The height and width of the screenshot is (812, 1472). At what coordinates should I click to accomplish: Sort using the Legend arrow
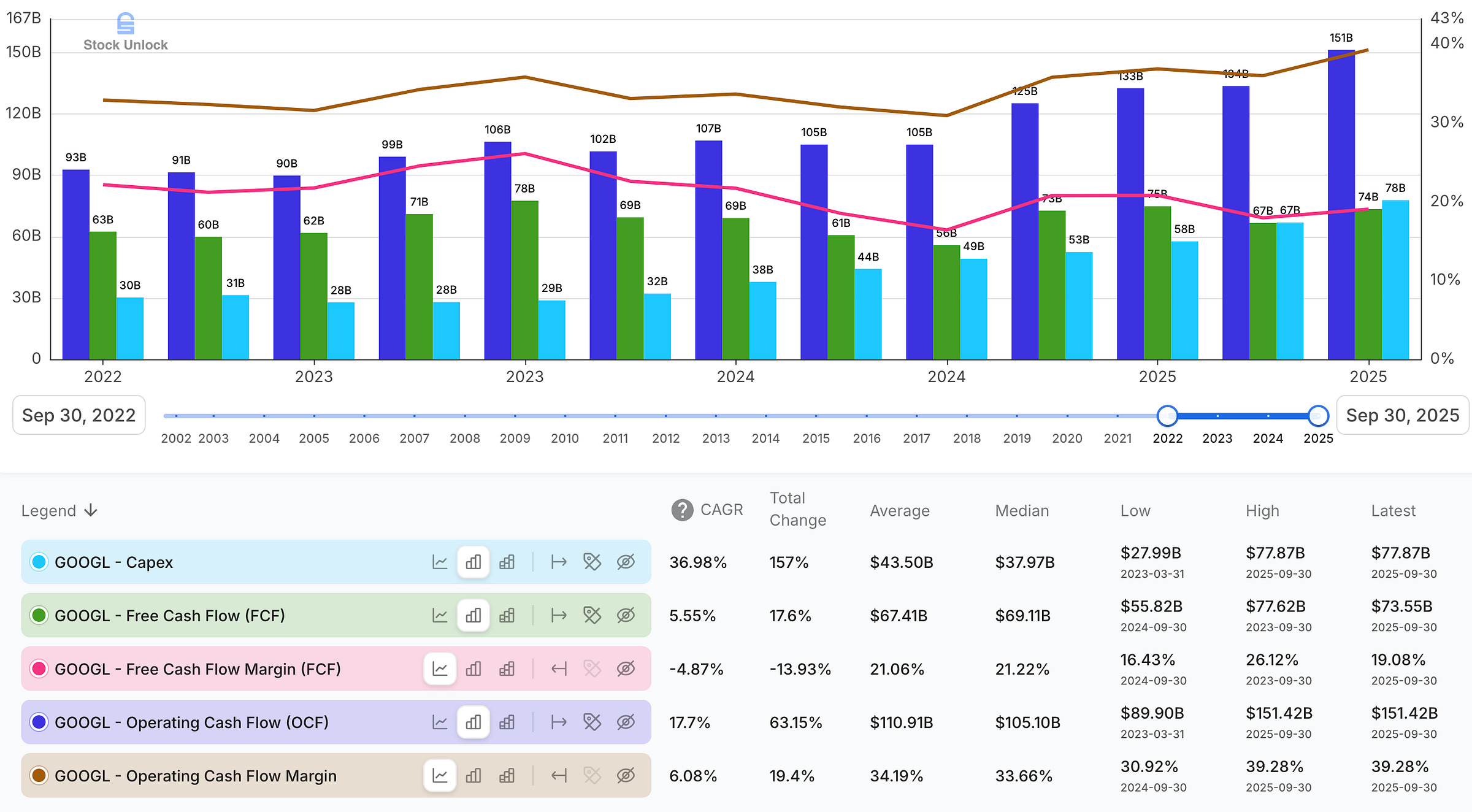coord(91,510)
